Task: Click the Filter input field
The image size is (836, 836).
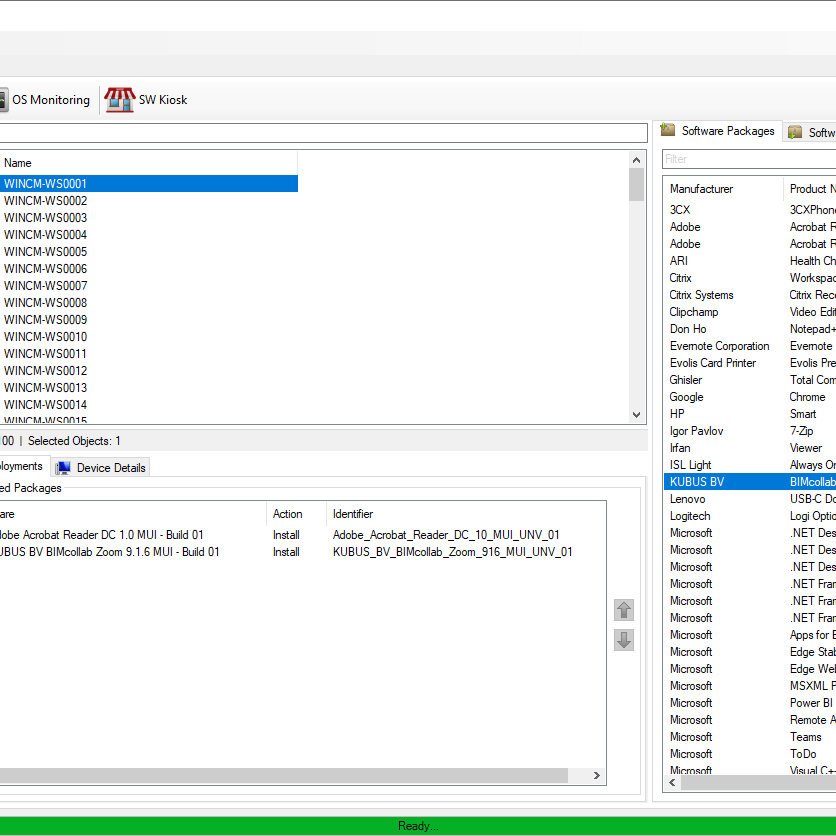Action: [x=748, y=159]
